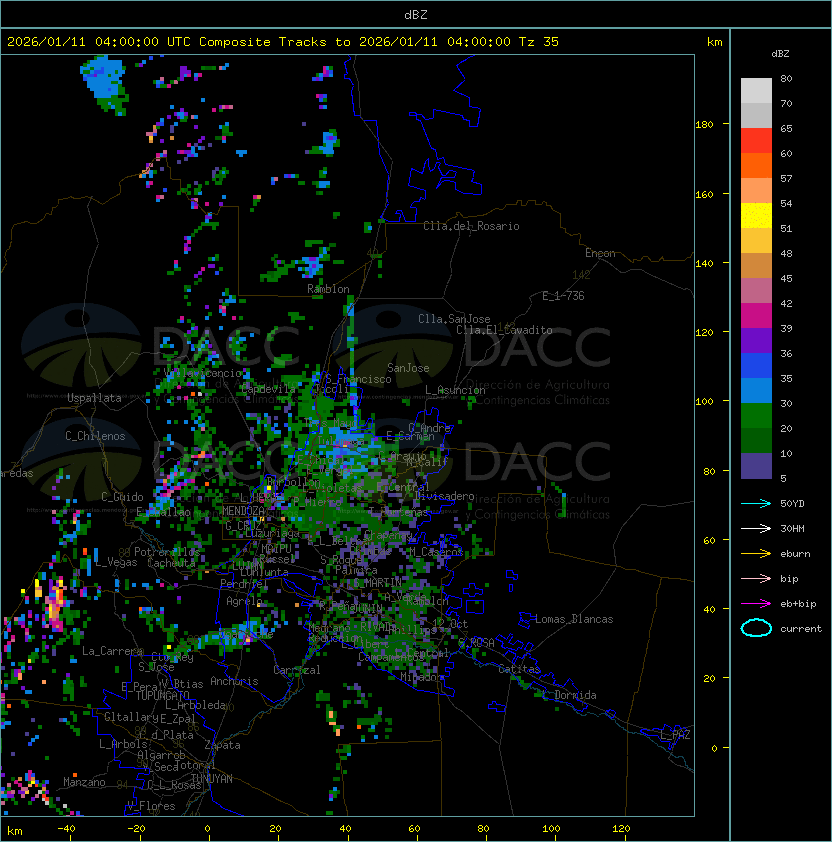Click the SanJose map label
The image size is (832, 842).
(x=408, y=368)
